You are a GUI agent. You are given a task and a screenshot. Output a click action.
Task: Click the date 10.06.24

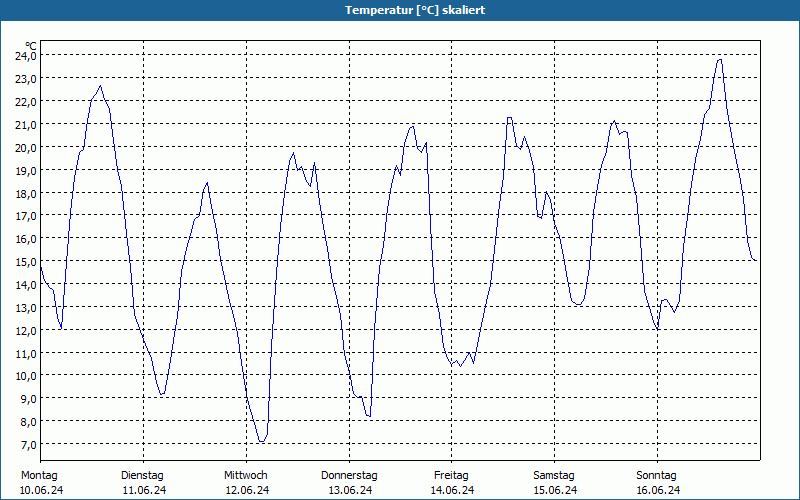[x=41, y=490]
